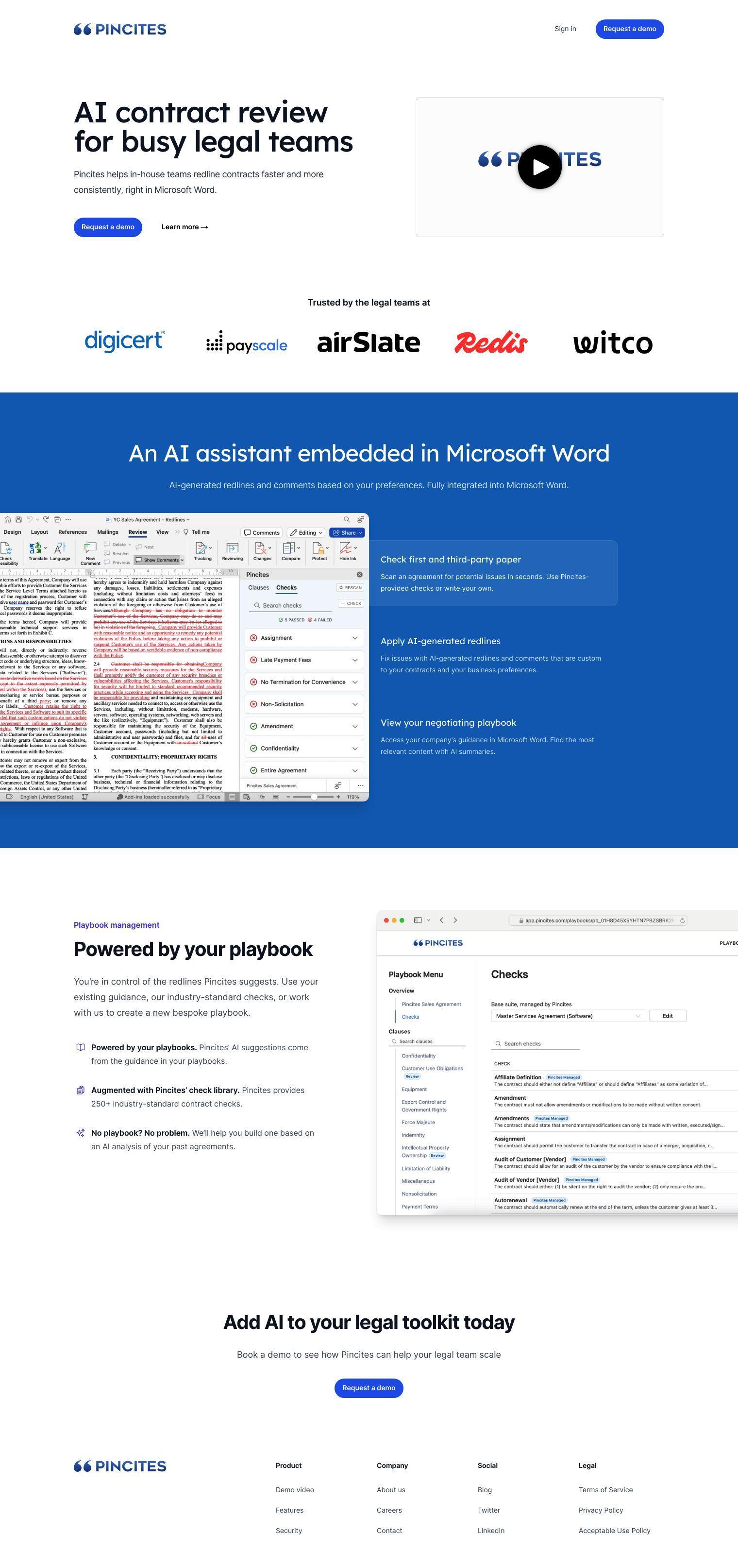Click the Redo icon in Word title bar
Viewport: 738px width, 1568px height.
pos(46,519)
